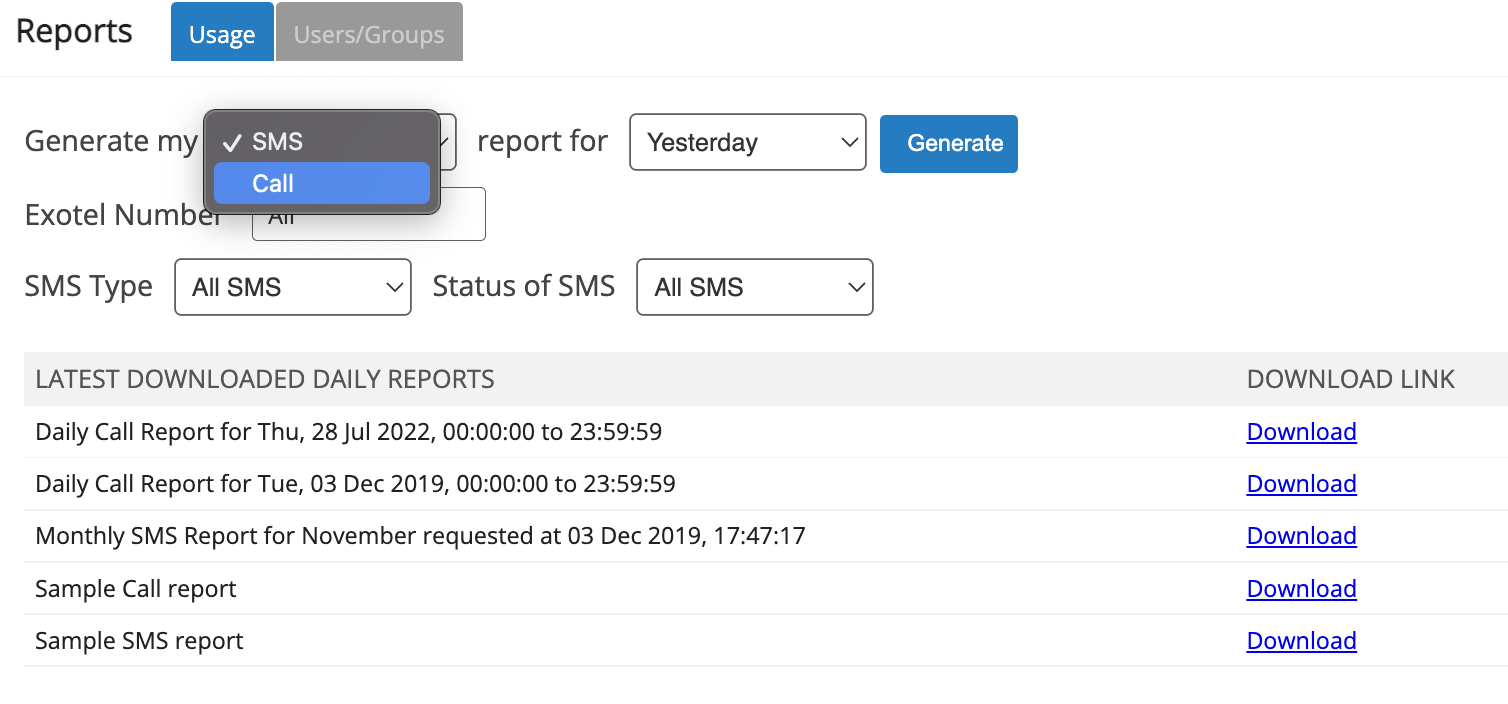Click the Daily Call Report Thu, 28 Jul 2022 text
Screen dimensions: 1508x704
pos(348,432)
